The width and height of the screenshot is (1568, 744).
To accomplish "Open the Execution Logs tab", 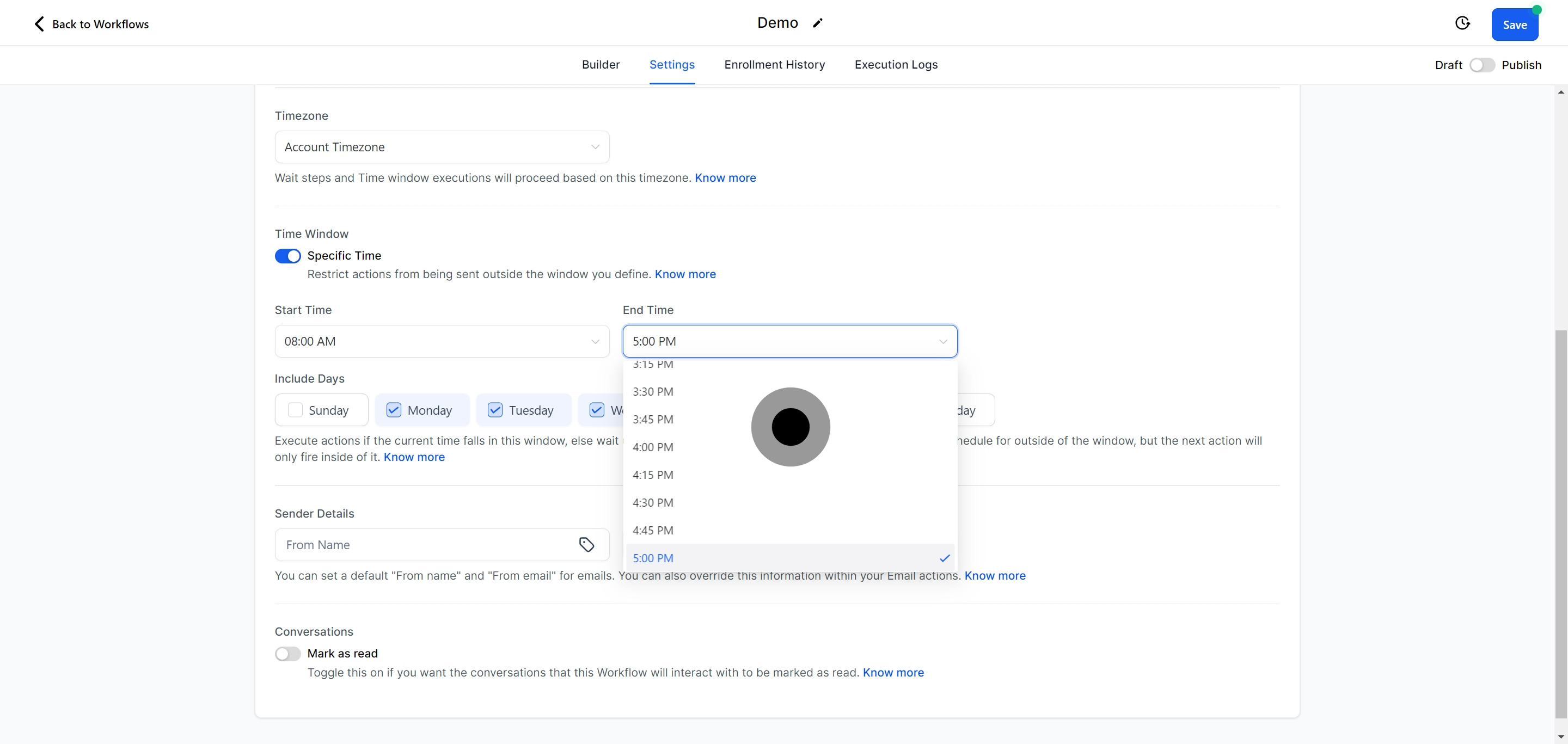I will point(896,64).
